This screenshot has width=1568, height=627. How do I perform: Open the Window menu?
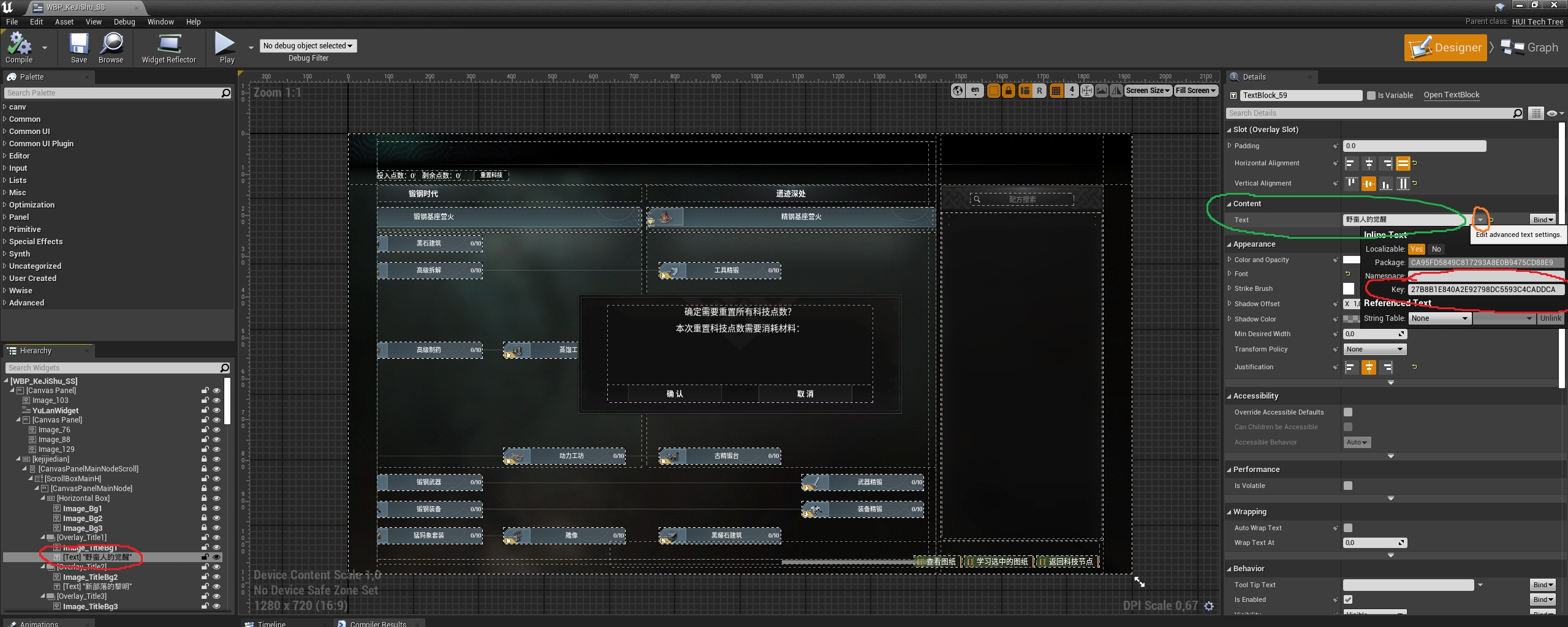[x=161, y=22]
